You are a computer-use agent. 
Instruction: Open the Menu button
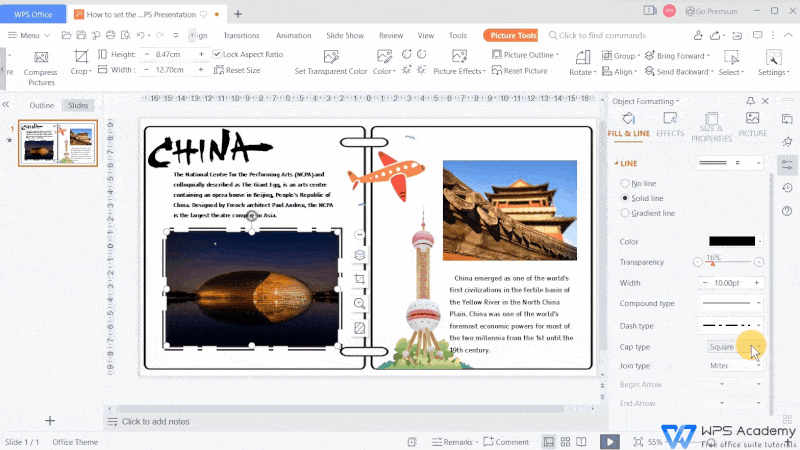(x=29, y=35)
